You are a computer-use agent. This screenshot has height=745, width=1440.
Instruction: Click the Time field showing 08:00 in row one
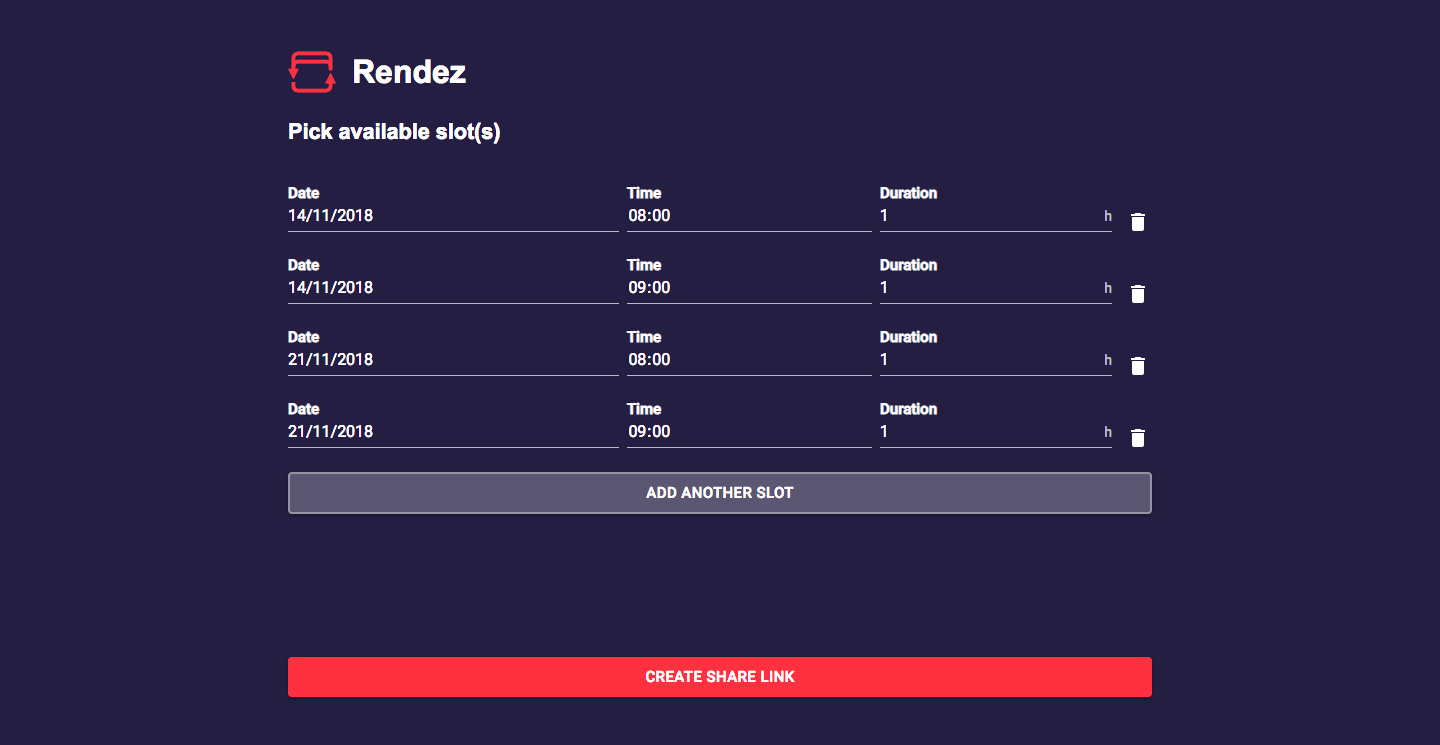(x=748, y=215)
